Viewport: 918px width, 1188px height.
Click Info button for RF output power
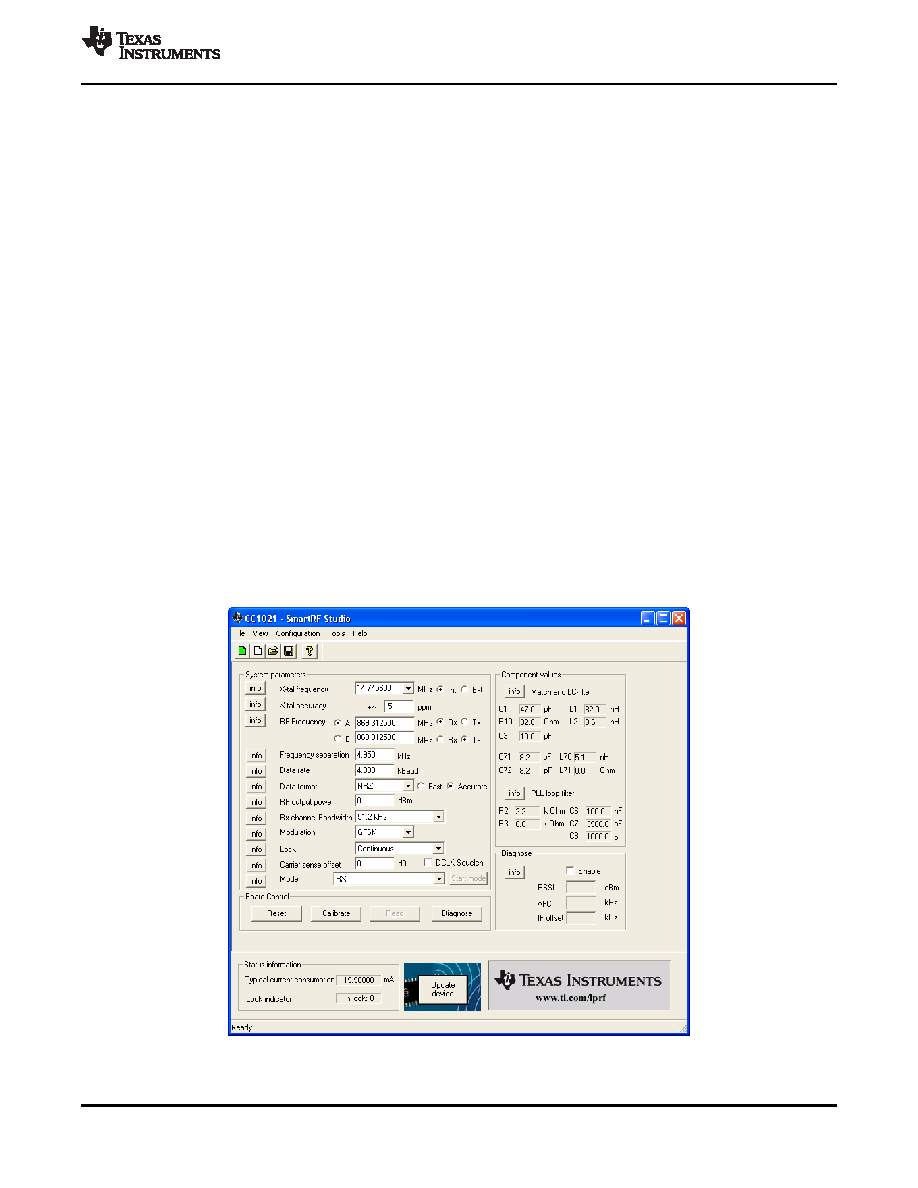(256, 802)
